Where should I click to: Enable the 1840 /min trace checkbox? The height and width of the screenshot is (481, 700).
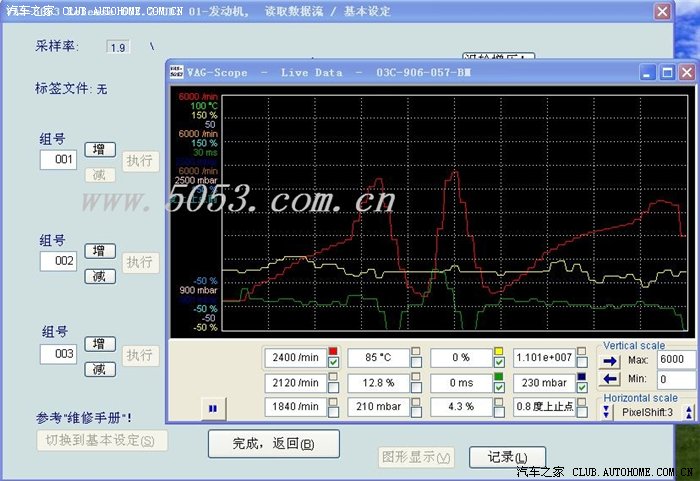point(333,412)
